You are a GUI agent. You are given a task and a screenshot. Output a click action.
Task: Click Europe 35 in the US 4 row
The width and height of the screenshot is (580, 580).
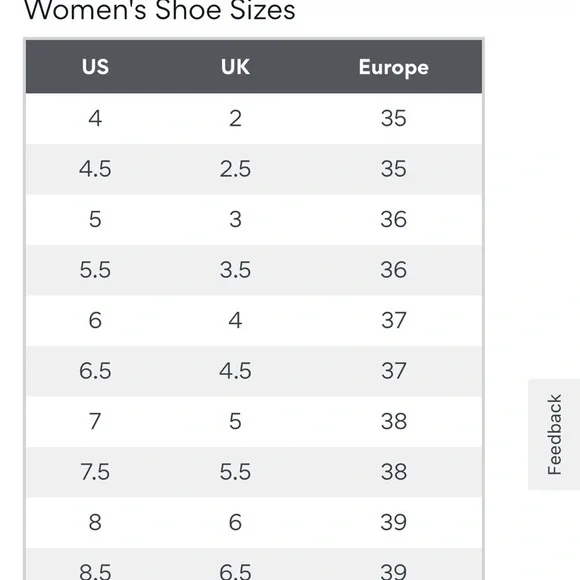(394, 119)
